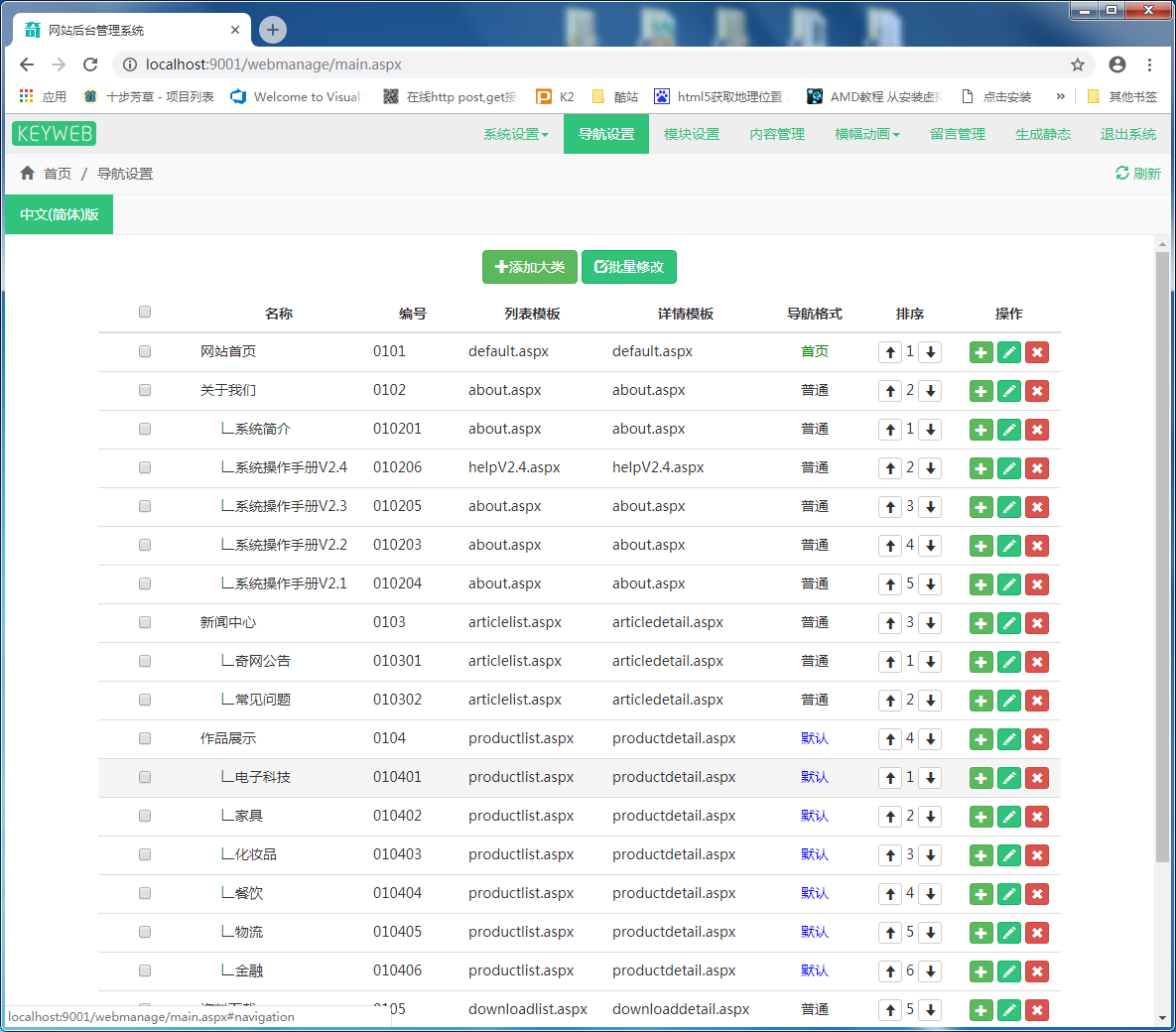Image resolution: width=1176 pixels, height=1032 pixels.
Task: Open the 模块设置 nav item
Action: click(692, 134)
